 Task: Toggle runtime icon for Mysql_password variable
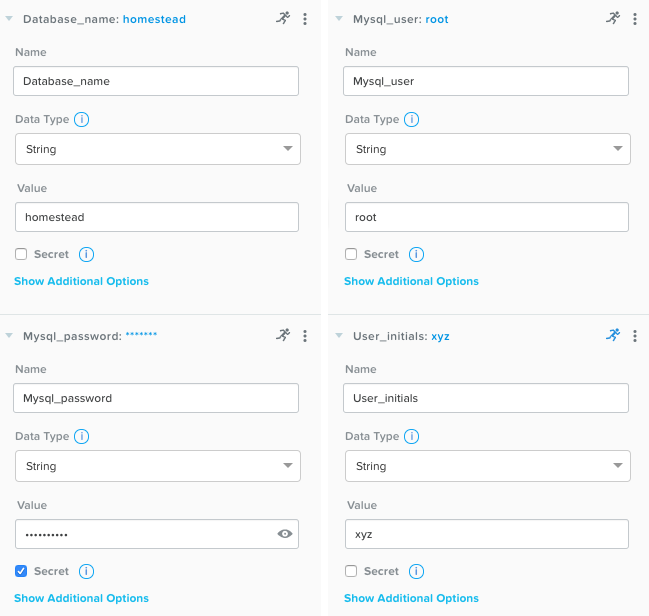point(284,335)
